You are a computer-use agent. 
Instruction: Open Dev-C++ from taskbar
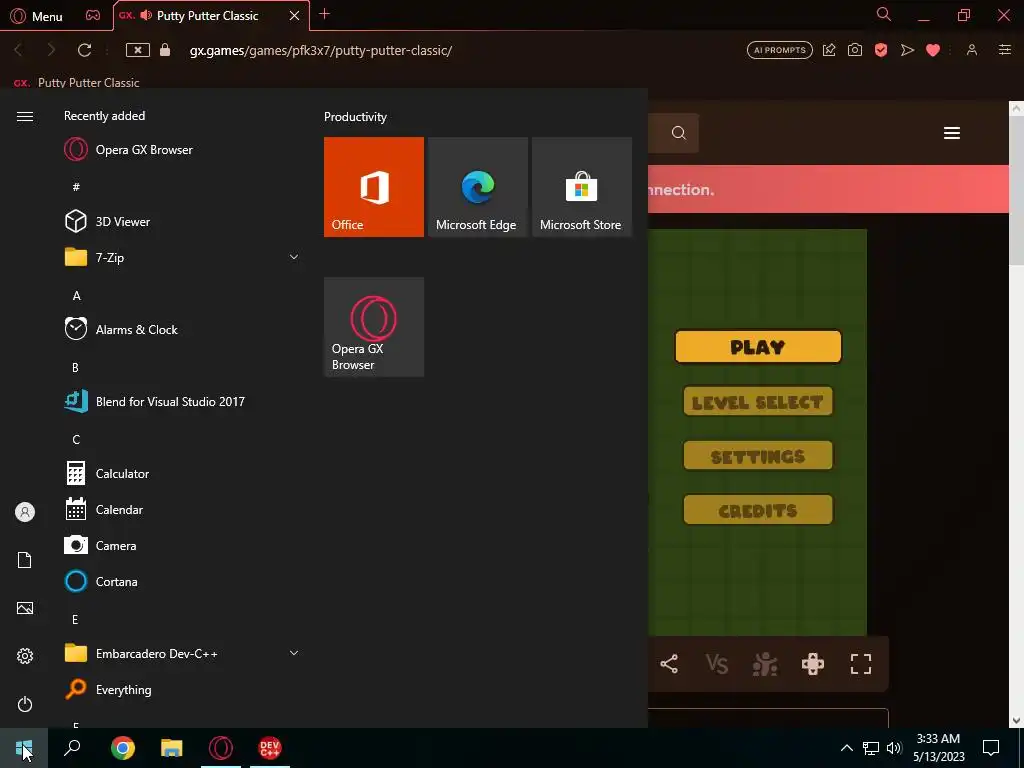(x=270, y=748)
